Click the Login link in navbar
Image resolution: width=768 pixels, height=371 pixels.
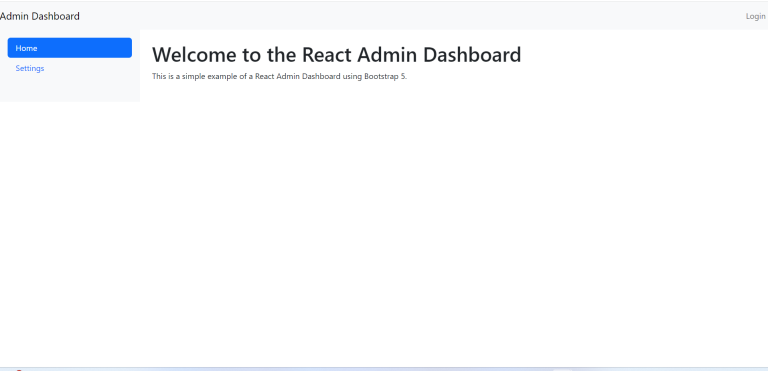[755, 16]
